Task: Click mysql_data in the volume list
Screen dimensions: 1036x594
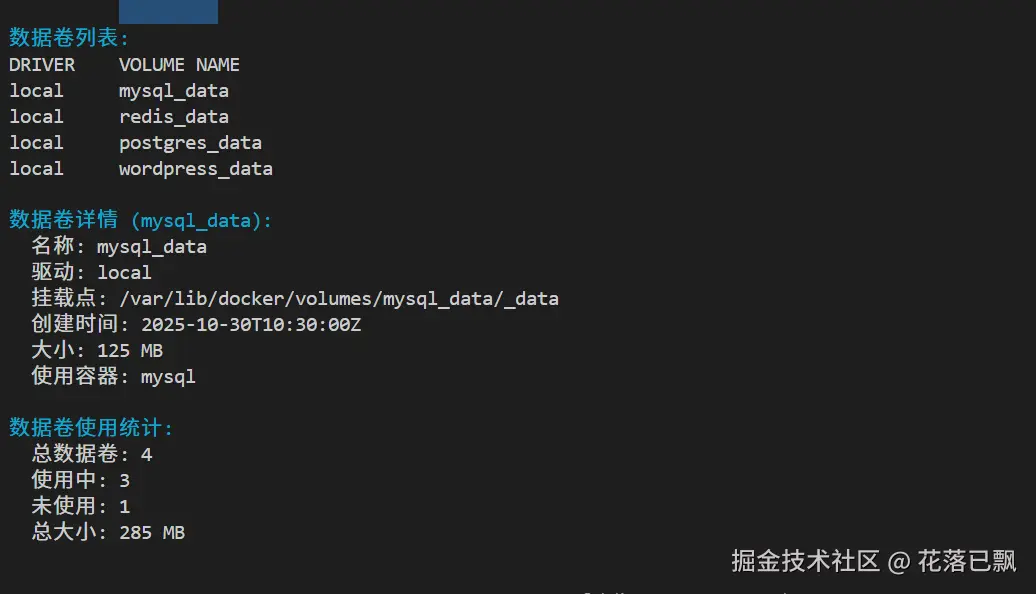Action: click(x=173, y=91)
